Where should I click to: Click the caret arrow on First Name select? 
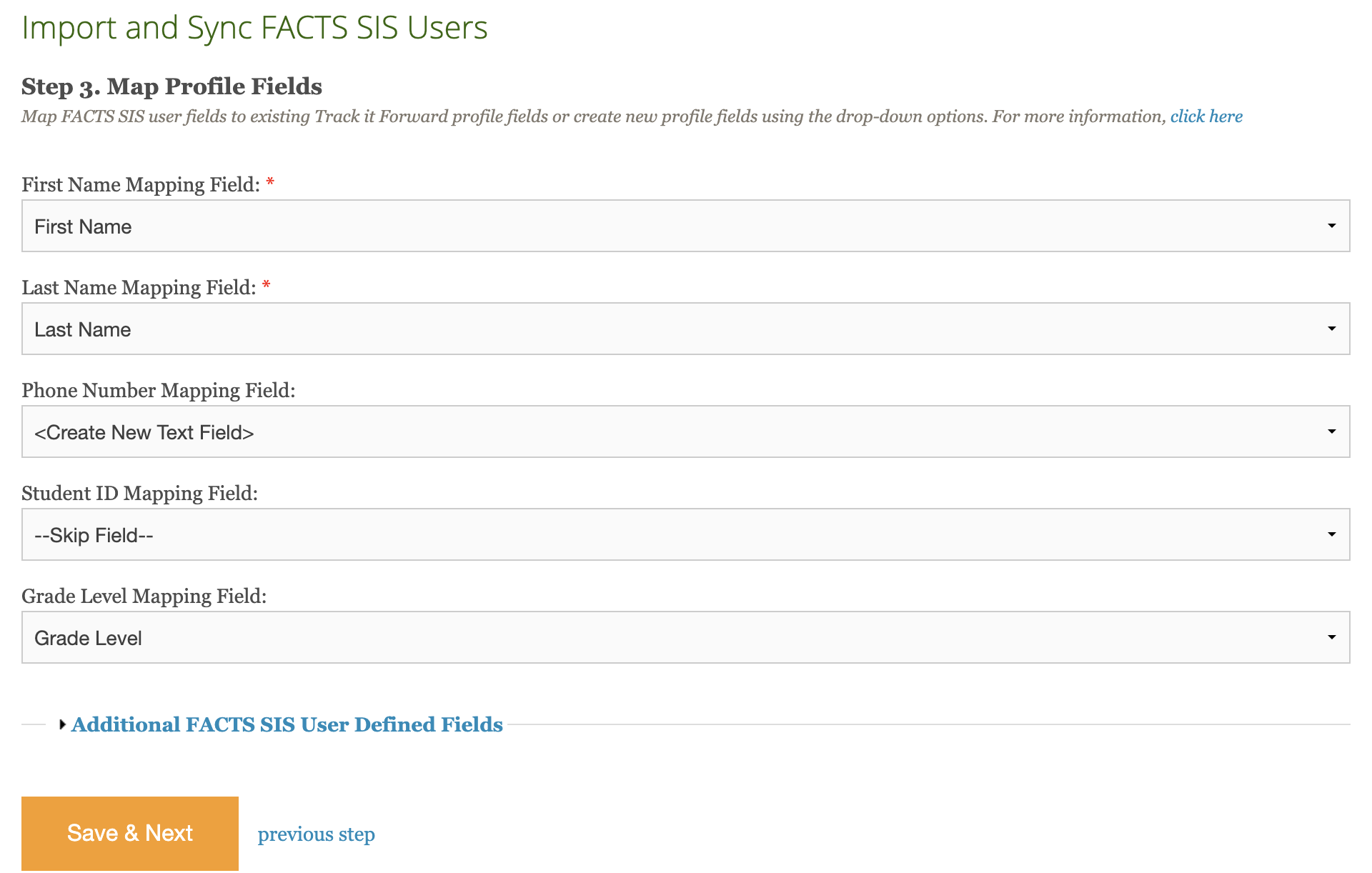(1331, 226)
